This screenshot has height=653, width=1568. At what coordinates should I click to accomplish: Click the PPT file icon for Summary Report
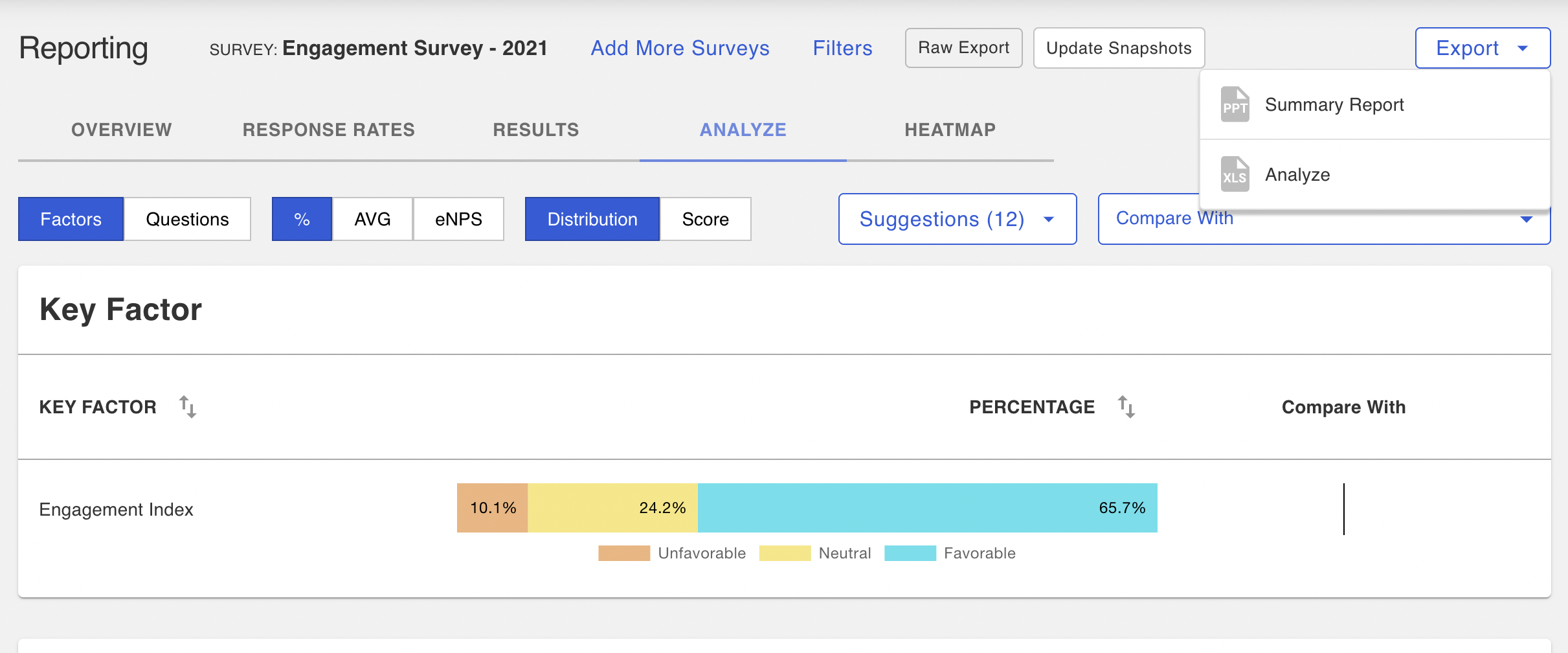(x=1235, y=104)
